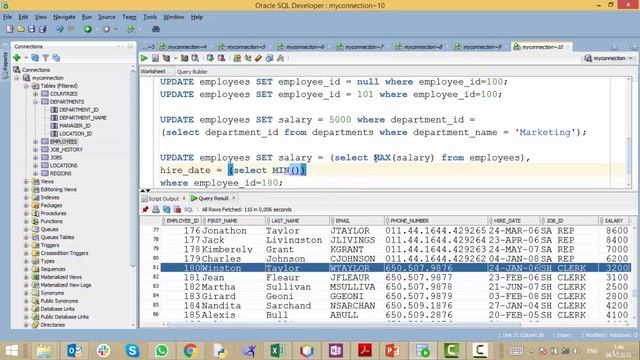The width and height of the screenshot is (640, 360).
Task: Collapse the Tables (Filtered) node
Action: [26, 86]
